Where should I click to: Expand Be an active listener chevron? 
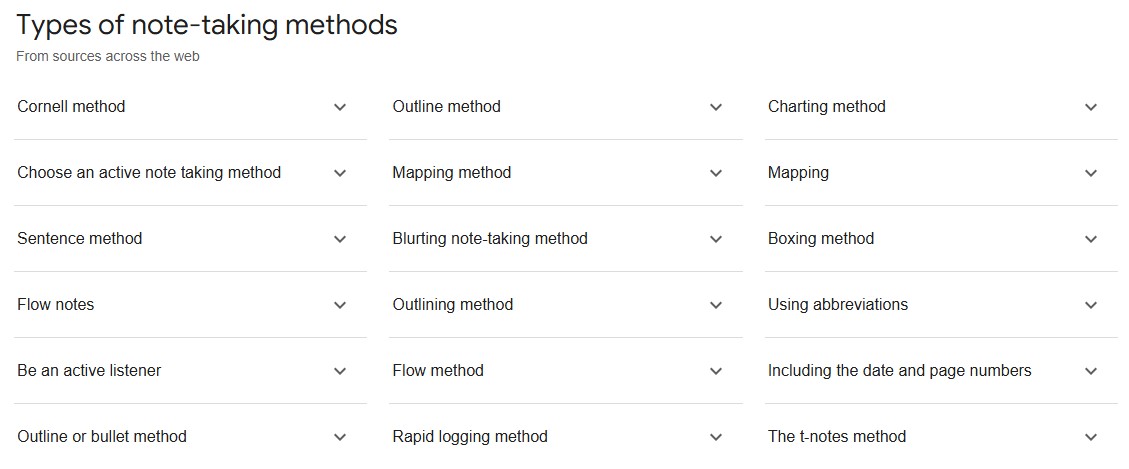click(x=340, y=371)
